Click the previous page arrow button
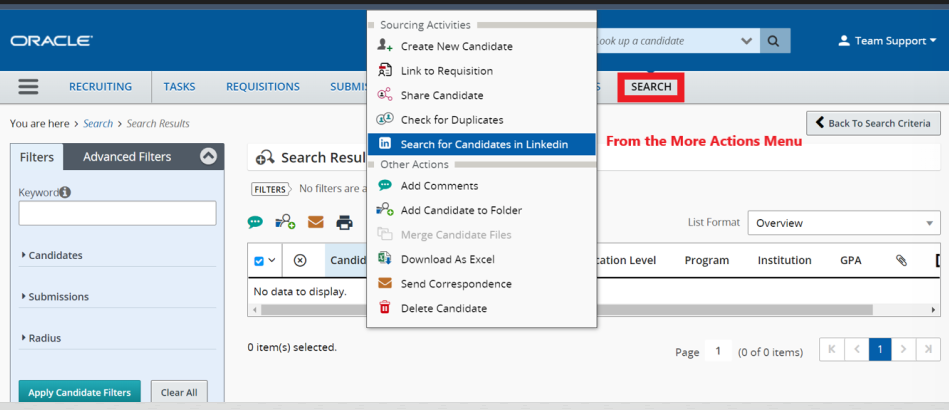 point(856,349)
